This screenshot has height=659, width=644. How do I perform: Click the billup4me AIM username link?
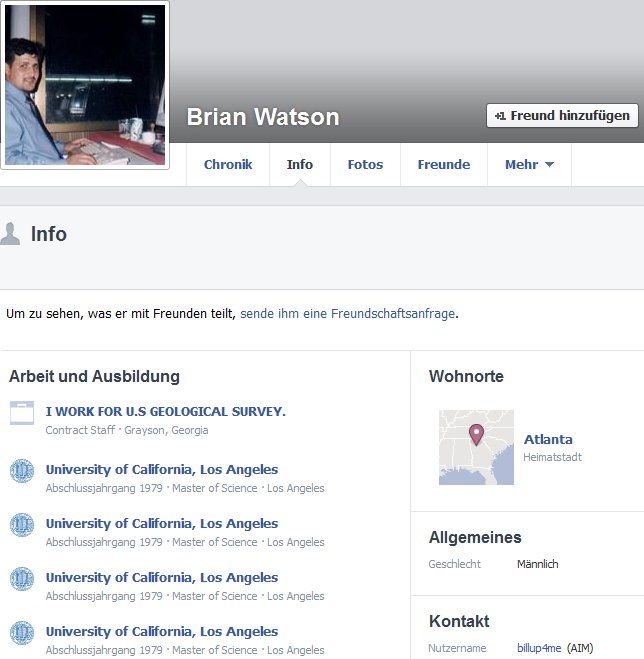(x=539, y=648)
